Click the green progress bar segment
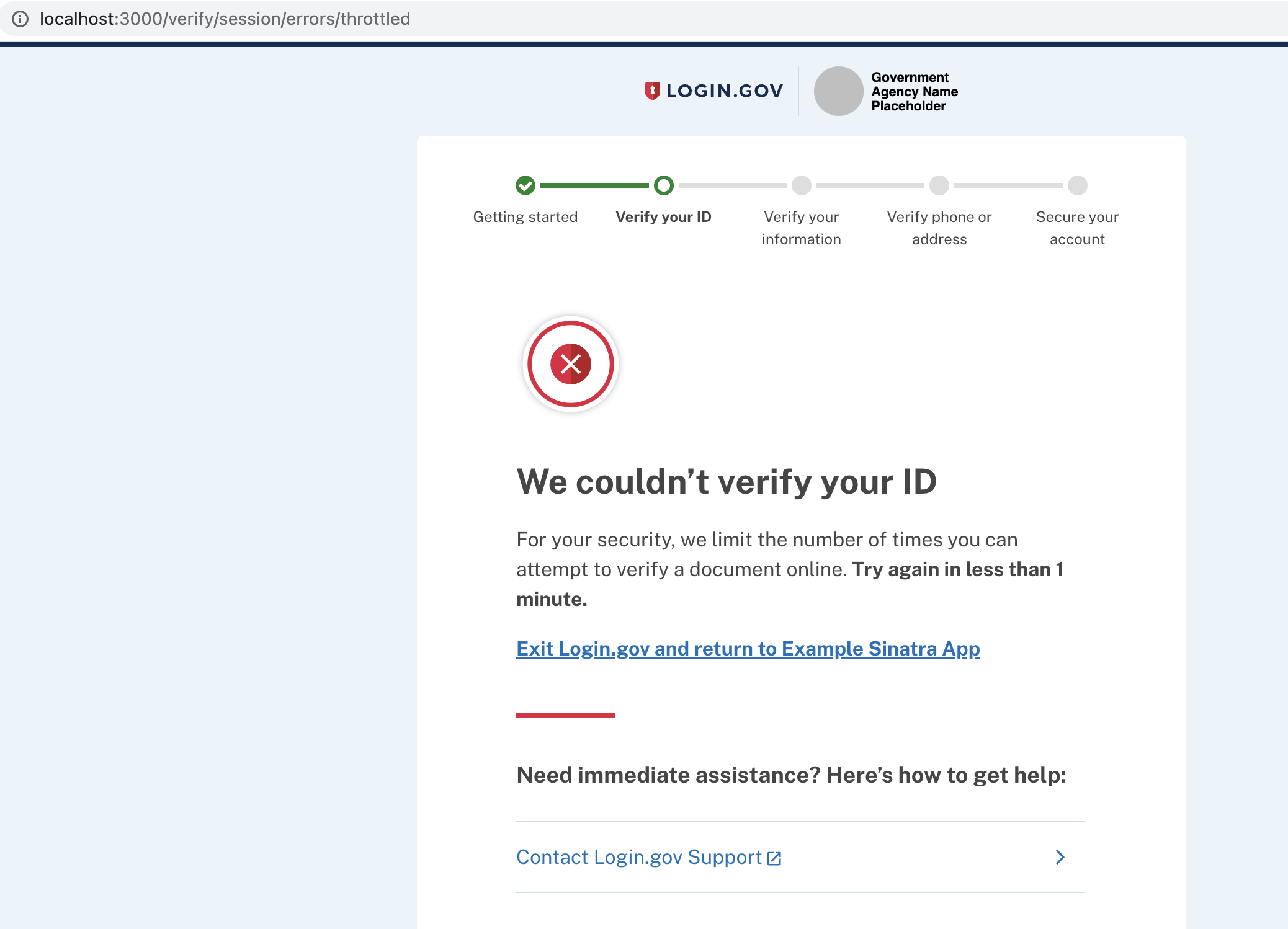 click(594, 185)
